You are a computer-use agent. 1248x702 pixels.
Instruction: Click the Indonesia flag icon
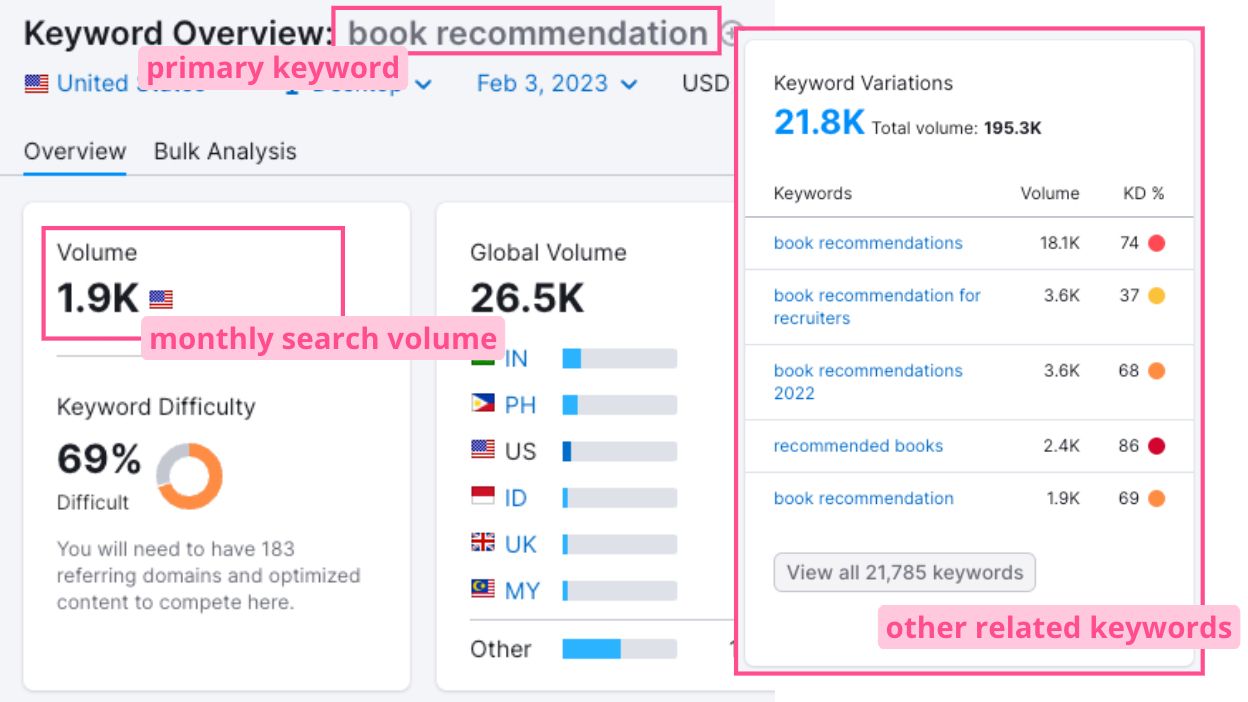point(483,497)
